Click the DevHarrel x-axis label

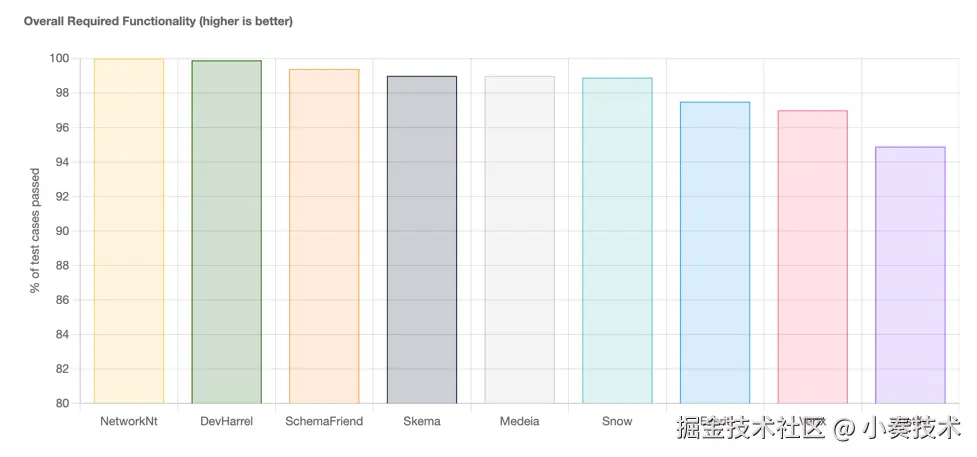click(226, 422)
